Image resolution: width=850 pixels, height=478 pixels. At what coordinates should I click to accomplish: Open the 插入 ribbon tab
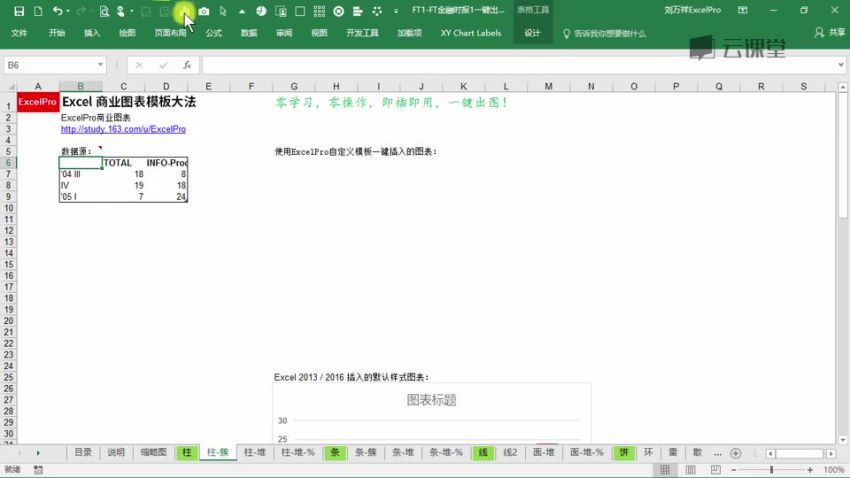click(x=92, y=33)
